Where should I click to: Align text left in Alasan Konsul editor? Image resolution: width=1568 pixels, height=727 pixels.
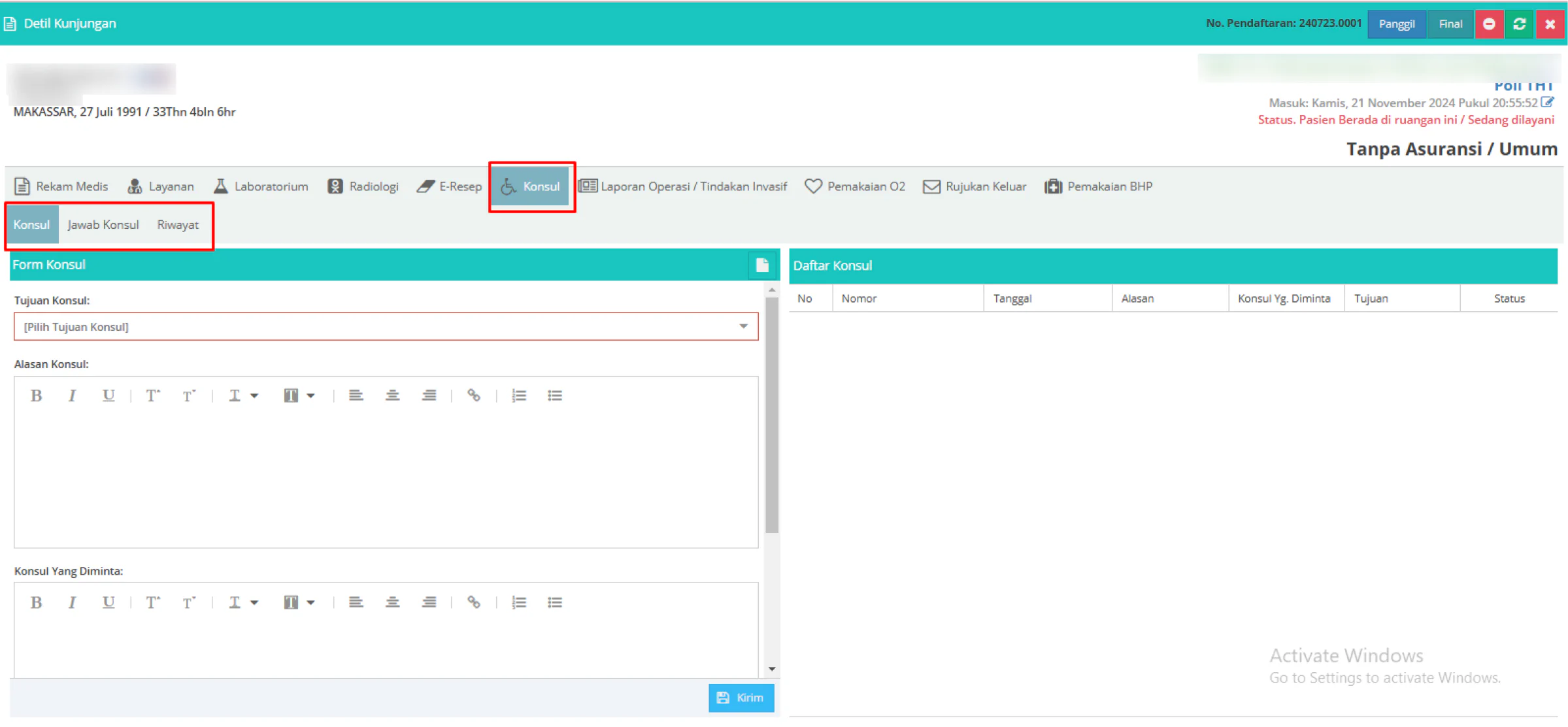356,396
